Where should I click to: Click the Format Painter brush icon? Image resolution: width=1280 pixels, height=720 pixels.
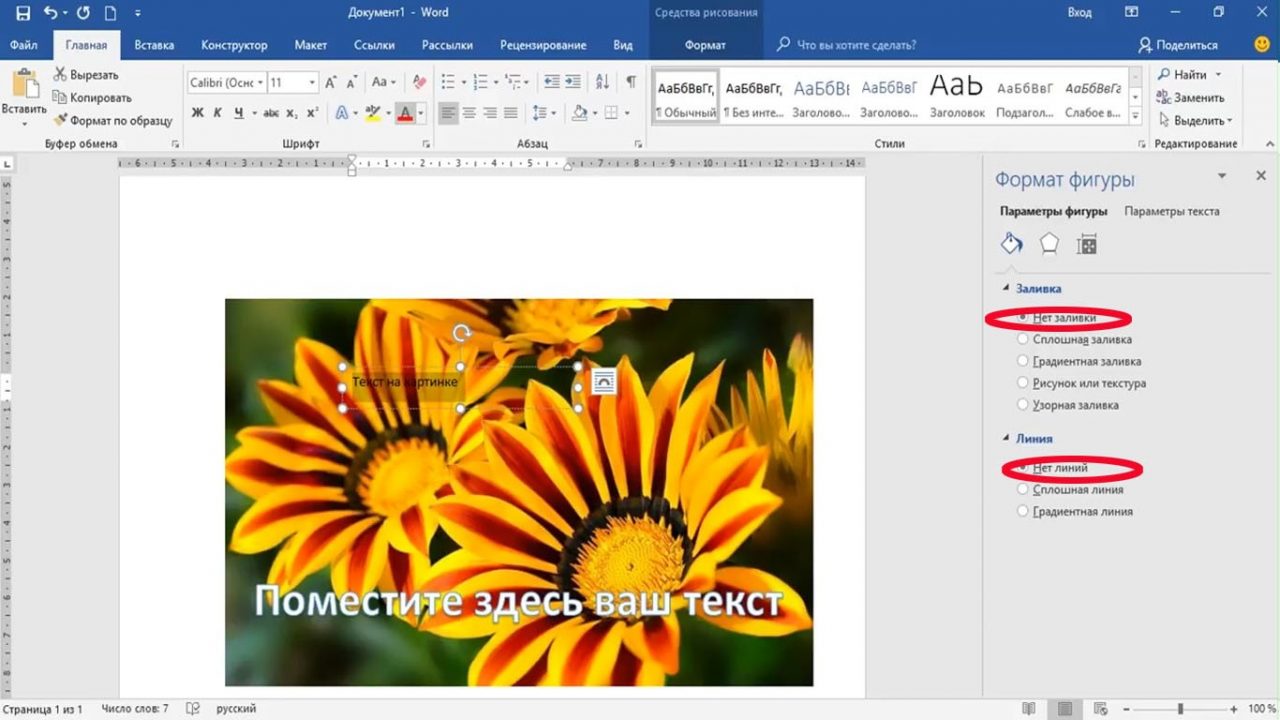[61, 120]
